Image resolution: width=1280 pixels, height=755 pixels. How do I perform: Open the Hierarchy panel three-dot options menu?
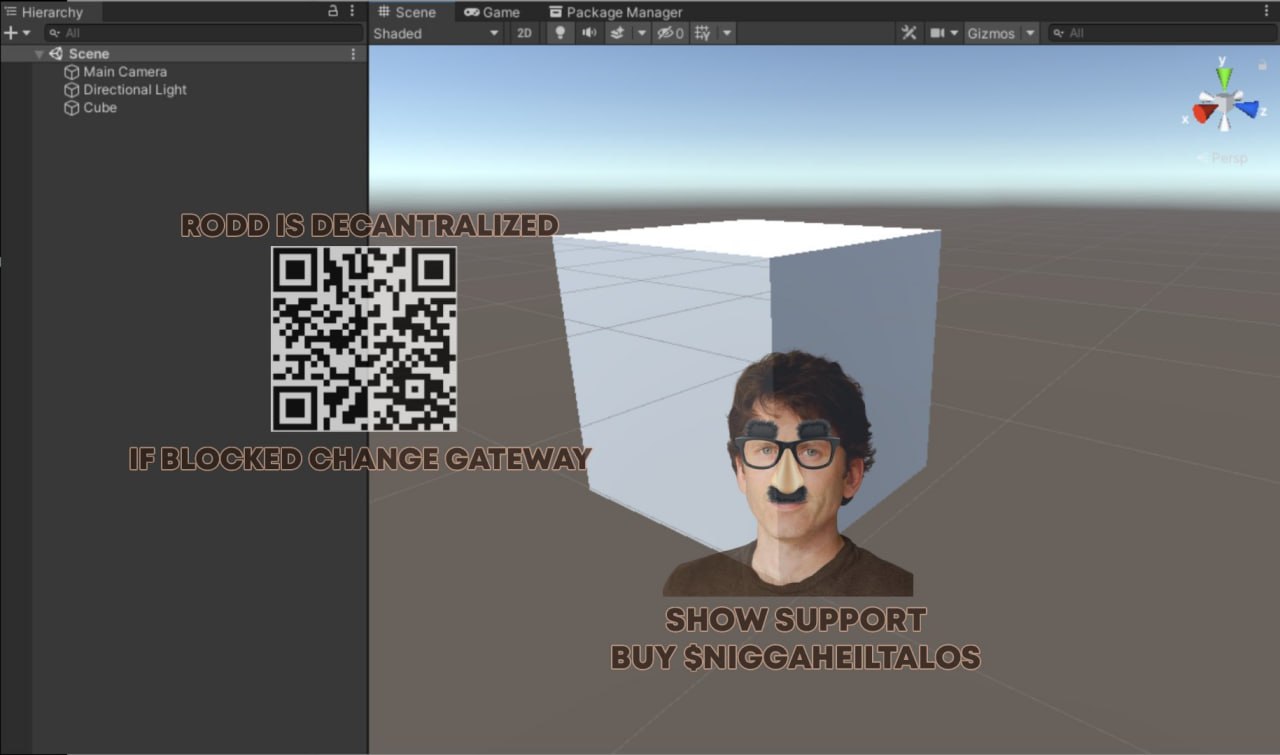[352, 11]
